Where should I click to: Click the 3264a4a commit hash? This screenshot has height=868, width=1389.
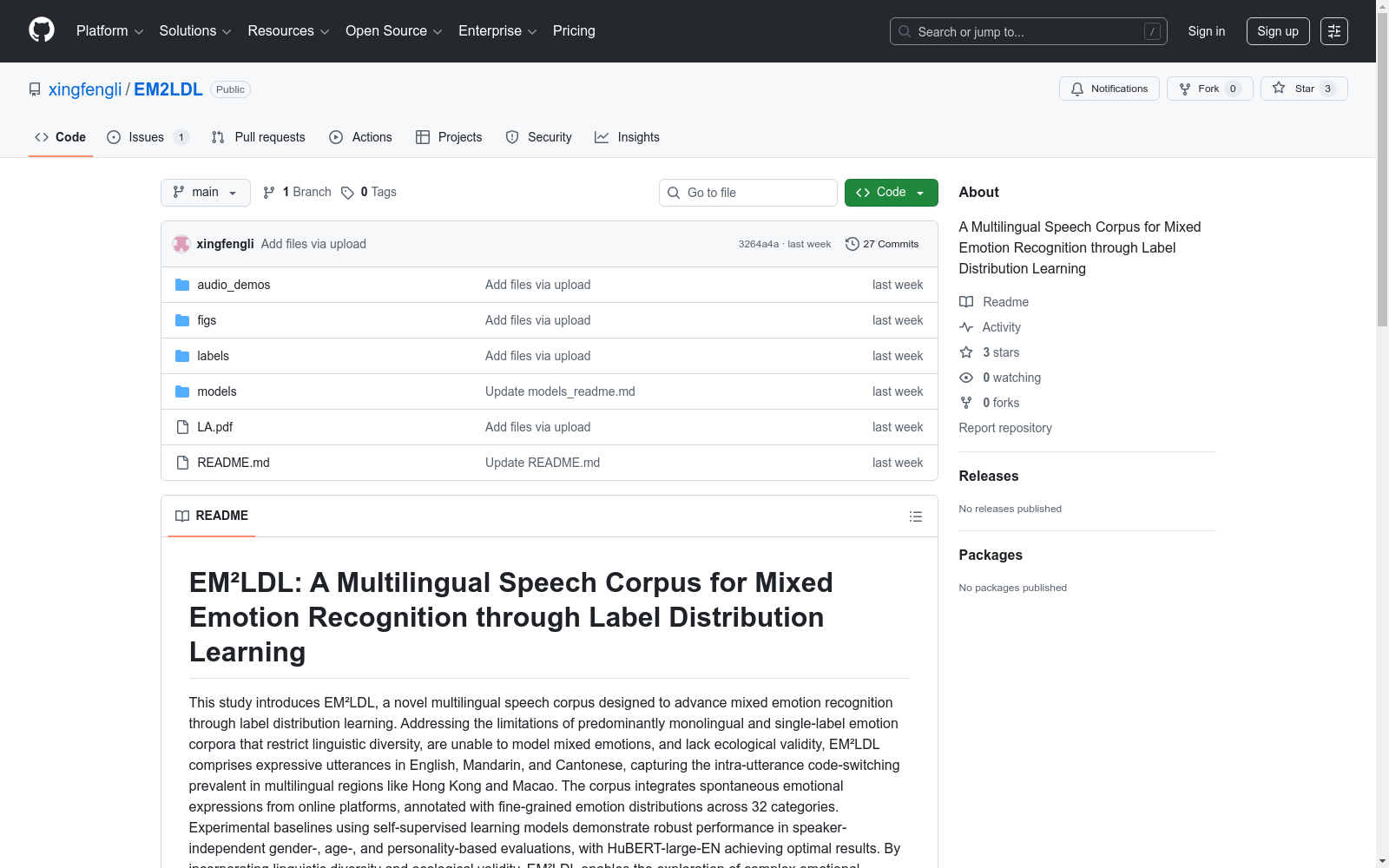pos(759,244)
